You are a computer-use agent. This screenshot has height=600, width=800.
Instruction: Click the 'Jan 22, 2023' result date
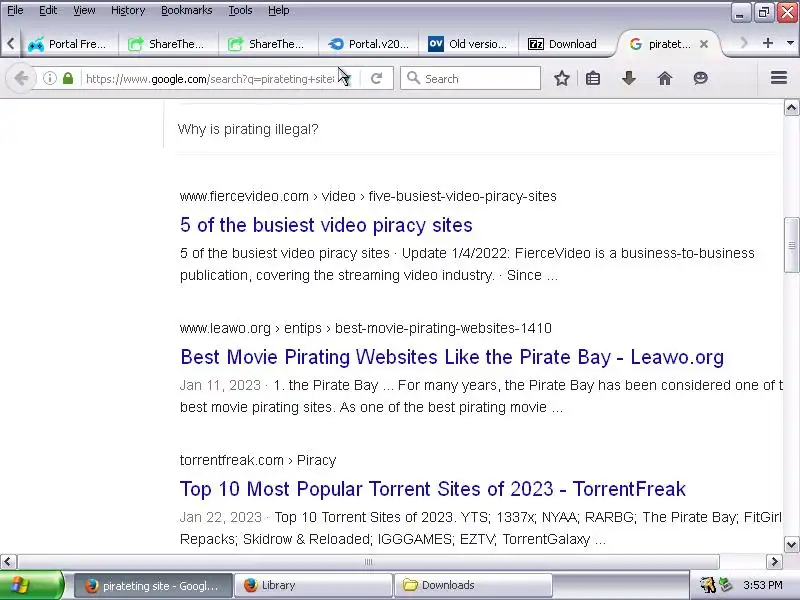pos(220,517)
